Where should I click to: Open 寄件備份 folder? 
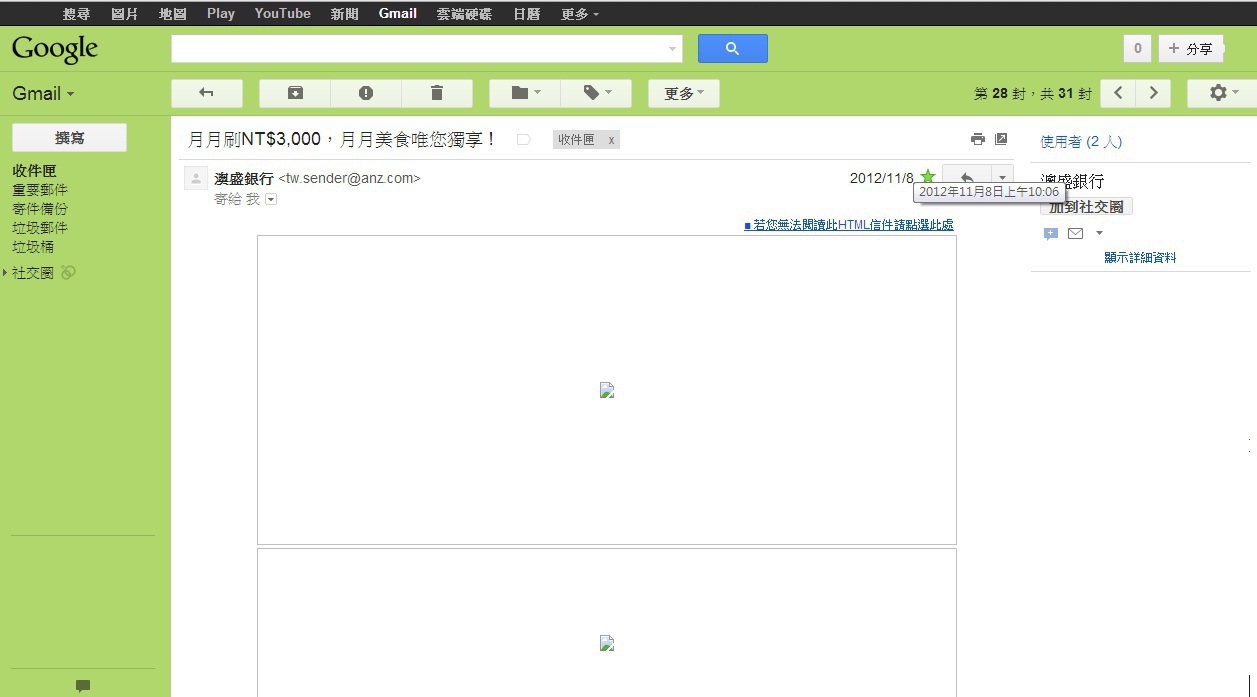coord(40,209)
